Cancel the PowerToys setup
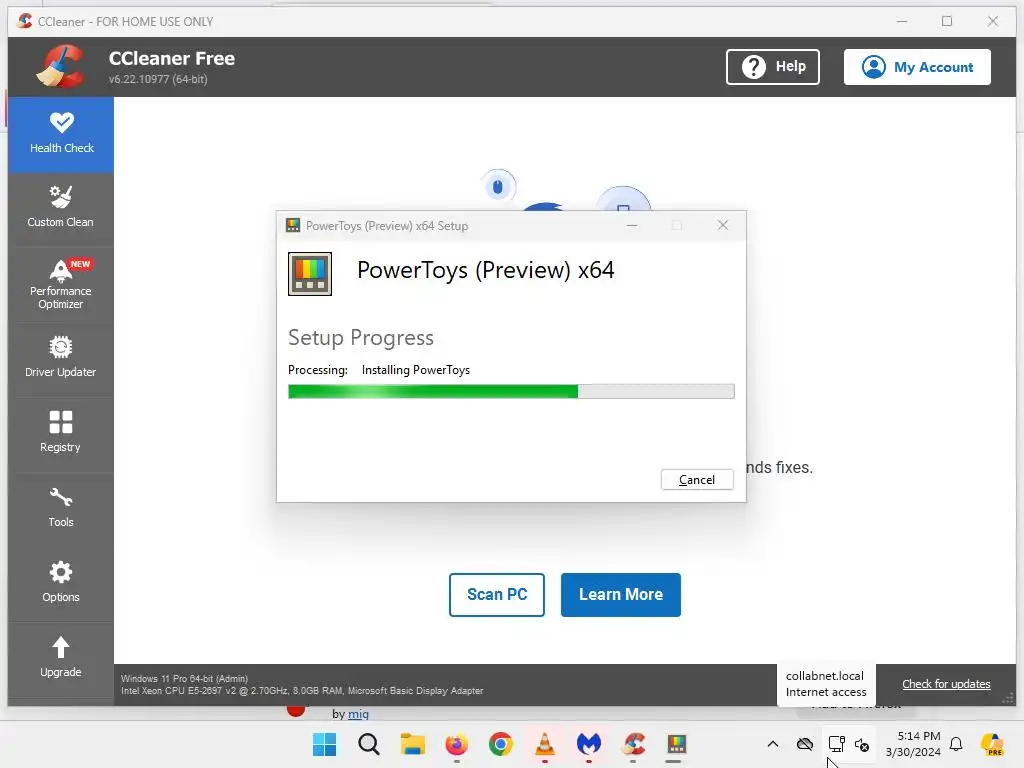Screen dimensions: 1024x768 [697, 479]
